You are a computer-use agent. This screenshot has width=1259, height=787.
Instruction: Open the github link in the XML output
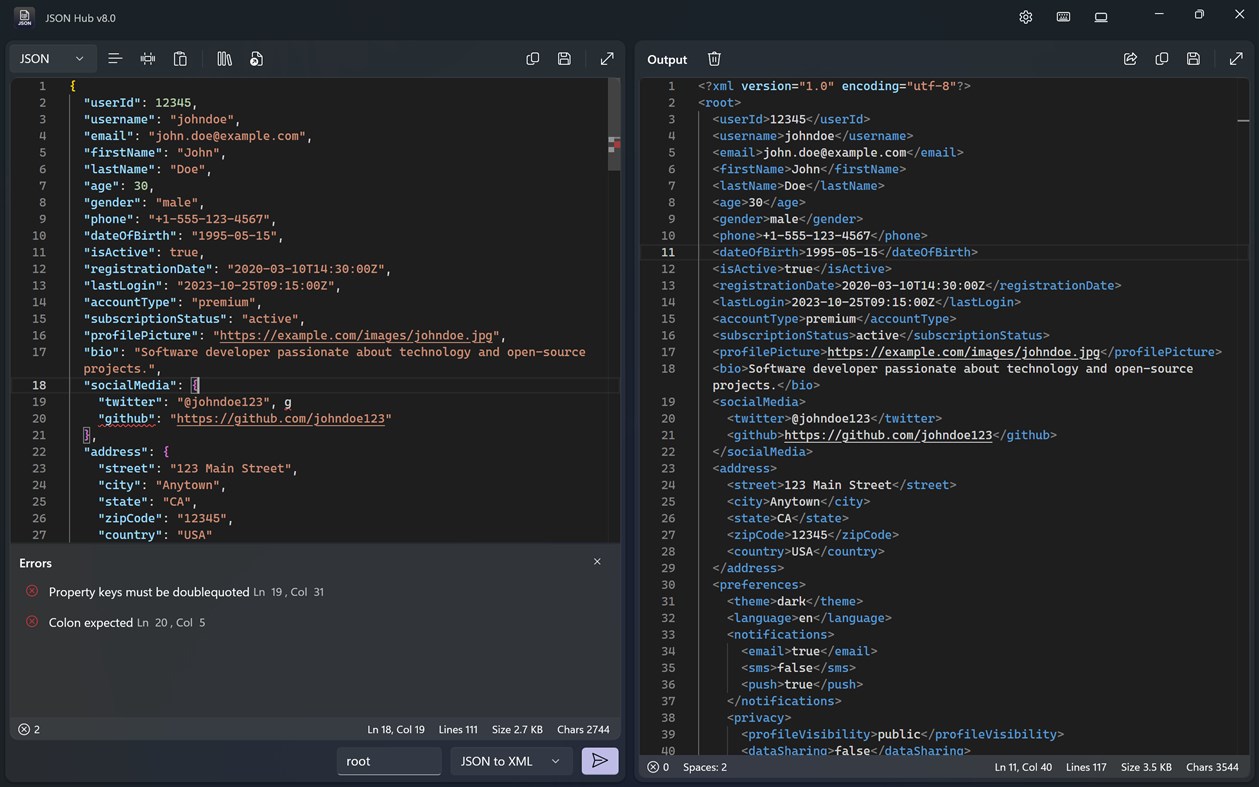[x=888, y=435]
